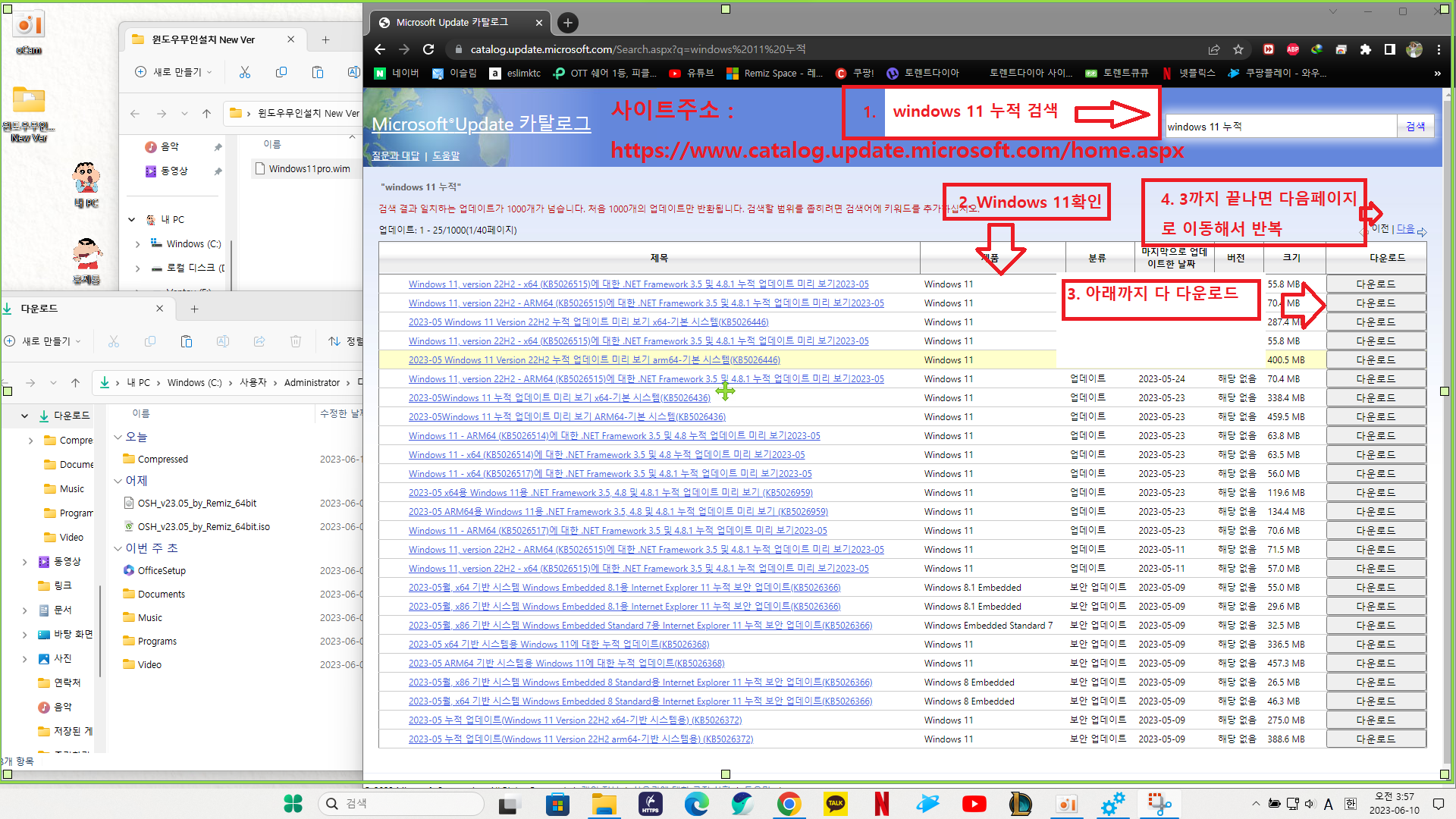Click the Chrome reload page icon
Image resolution: width=1456 pixels, height=819 pixels.
[428, 49]
